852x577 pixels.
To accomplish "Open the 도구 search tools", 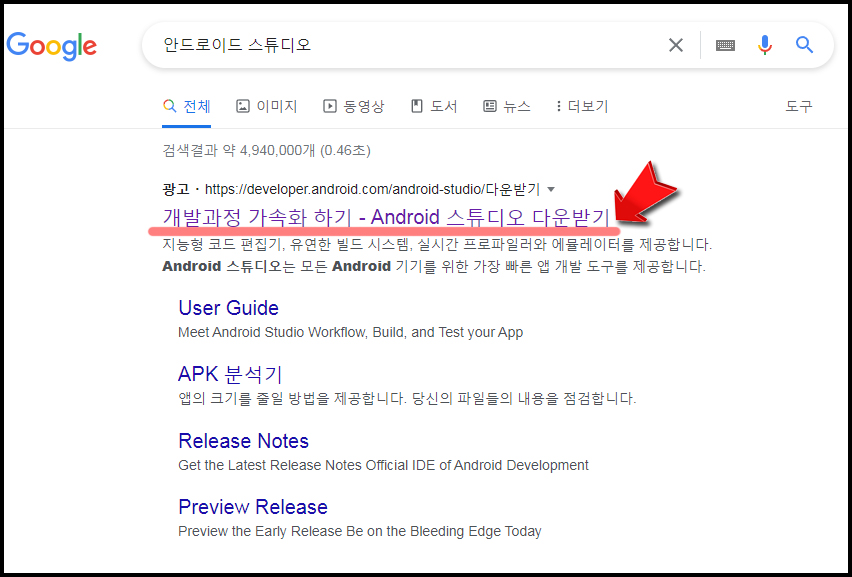I will 799,106.
